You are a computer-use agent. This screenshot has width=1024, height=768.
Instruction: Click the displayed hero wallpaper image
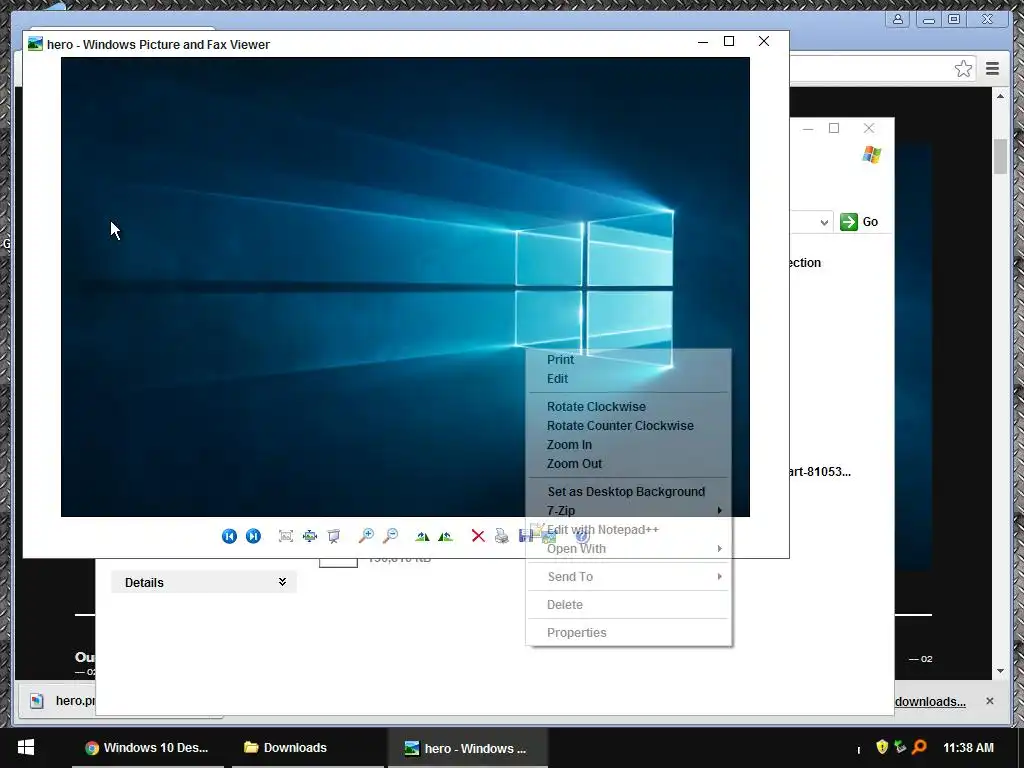pos(405,287)
